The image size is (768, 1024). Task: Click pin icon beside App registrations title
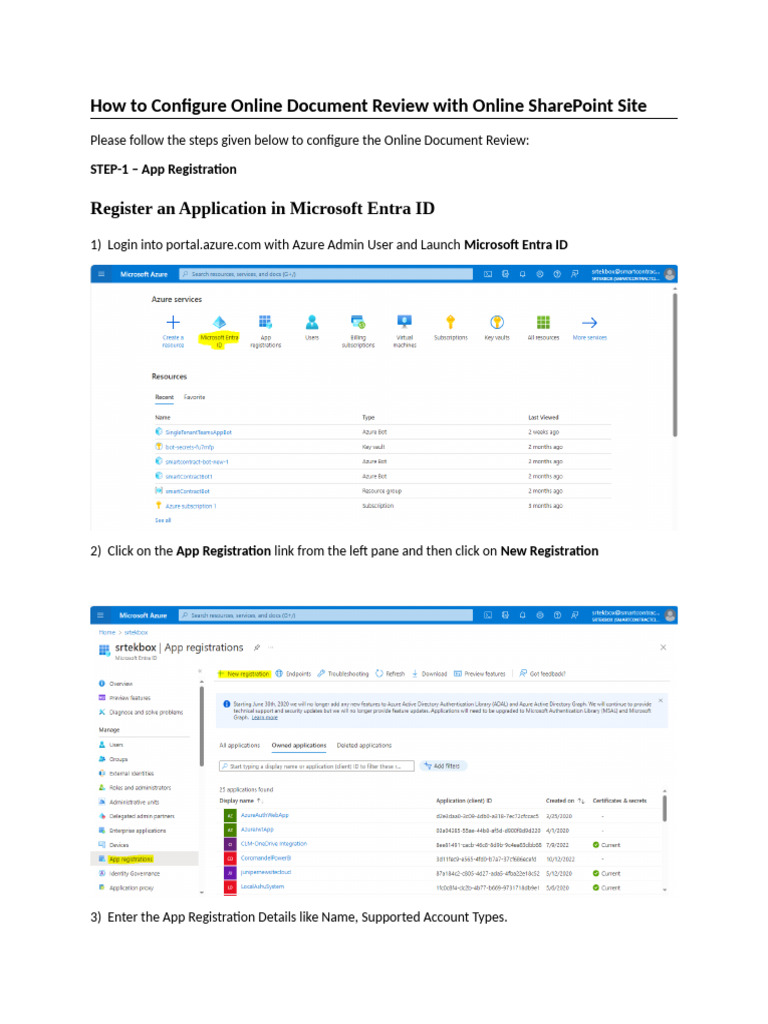(x=257, y=647)
